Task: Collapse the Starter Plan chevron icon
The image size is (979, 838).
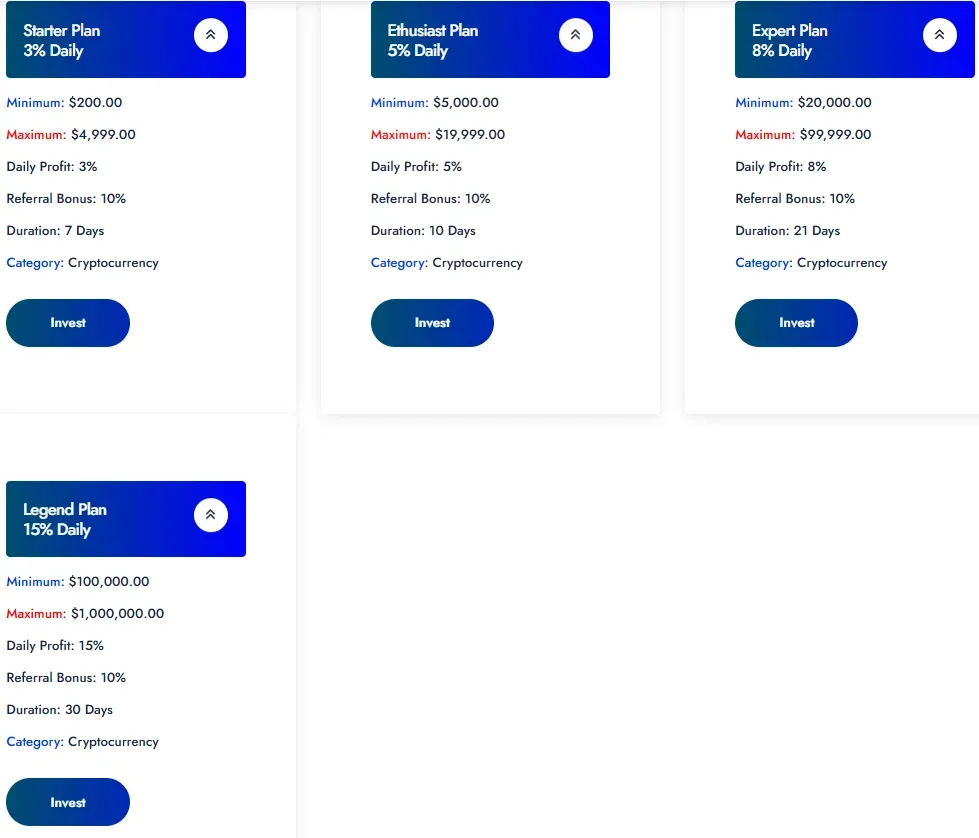Action: tap(210, 35)
